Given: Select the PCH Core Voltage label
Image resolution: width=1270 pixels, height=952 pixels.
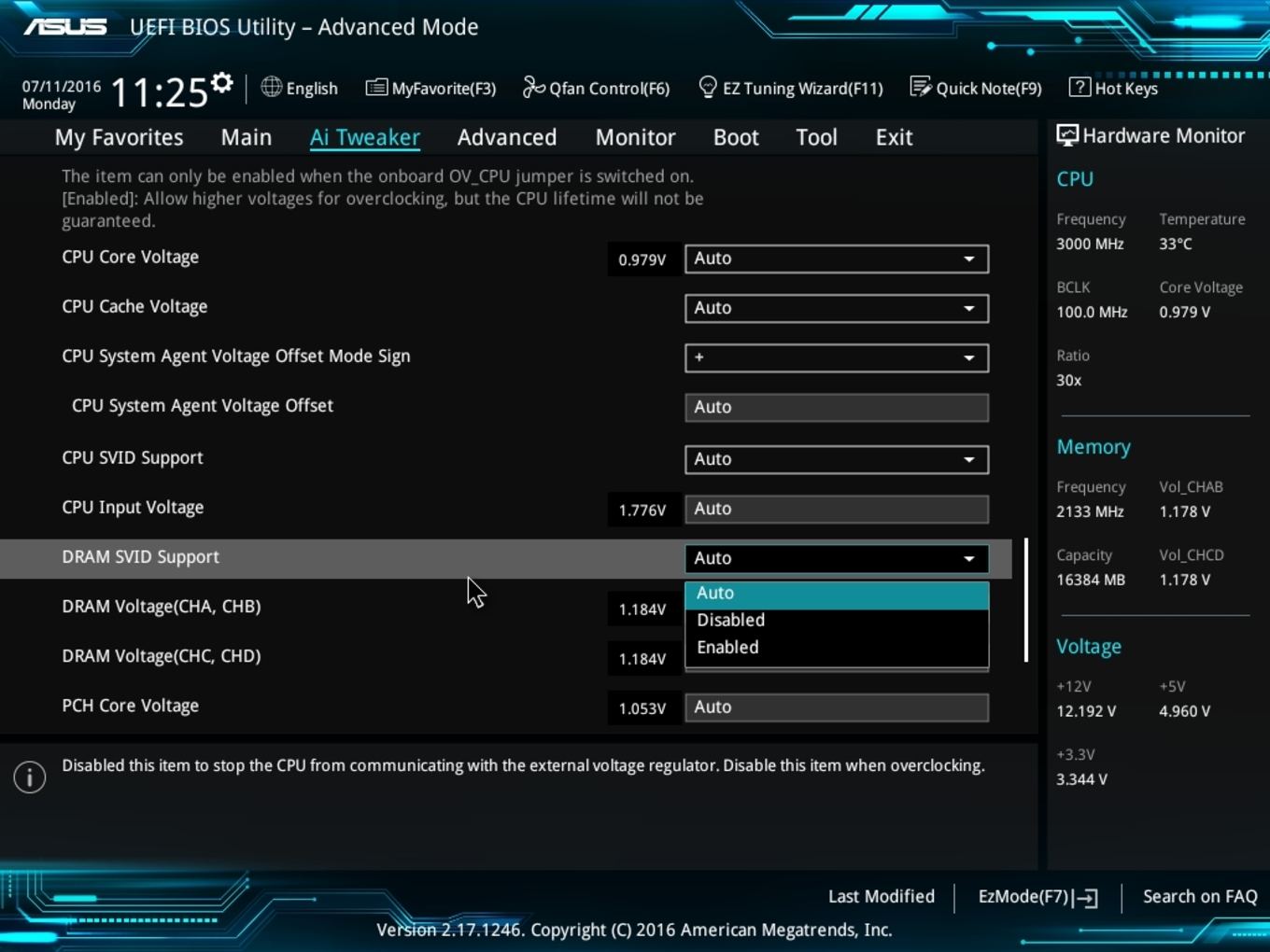Looking at the screenshot, I should [x=130, y=706].
